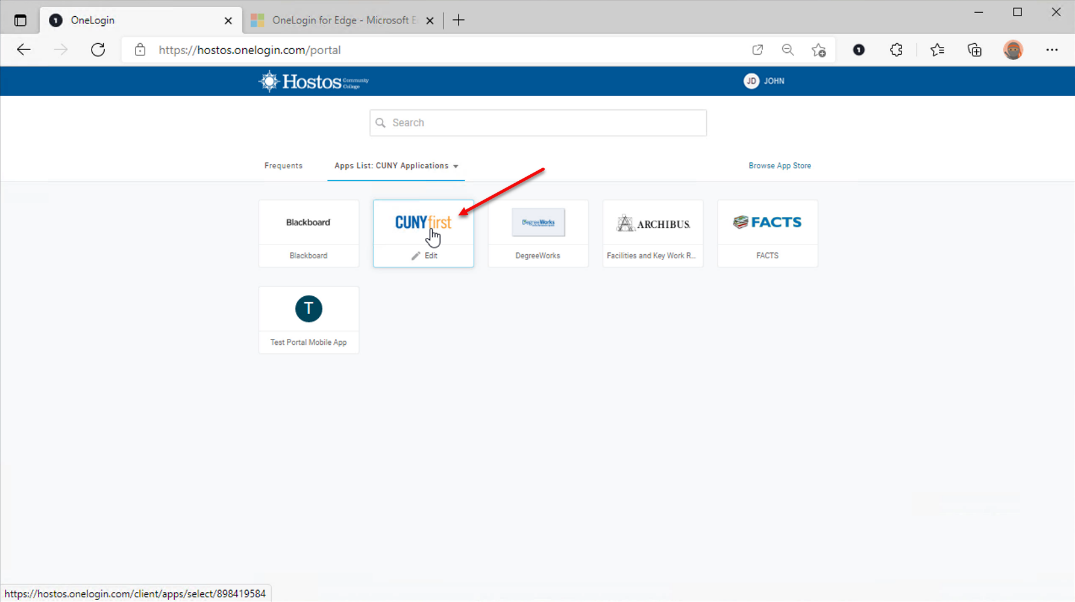Click the CUNYfirst logo tile
This screenshot has height=602, width=1075.
(x=423, y=222)
